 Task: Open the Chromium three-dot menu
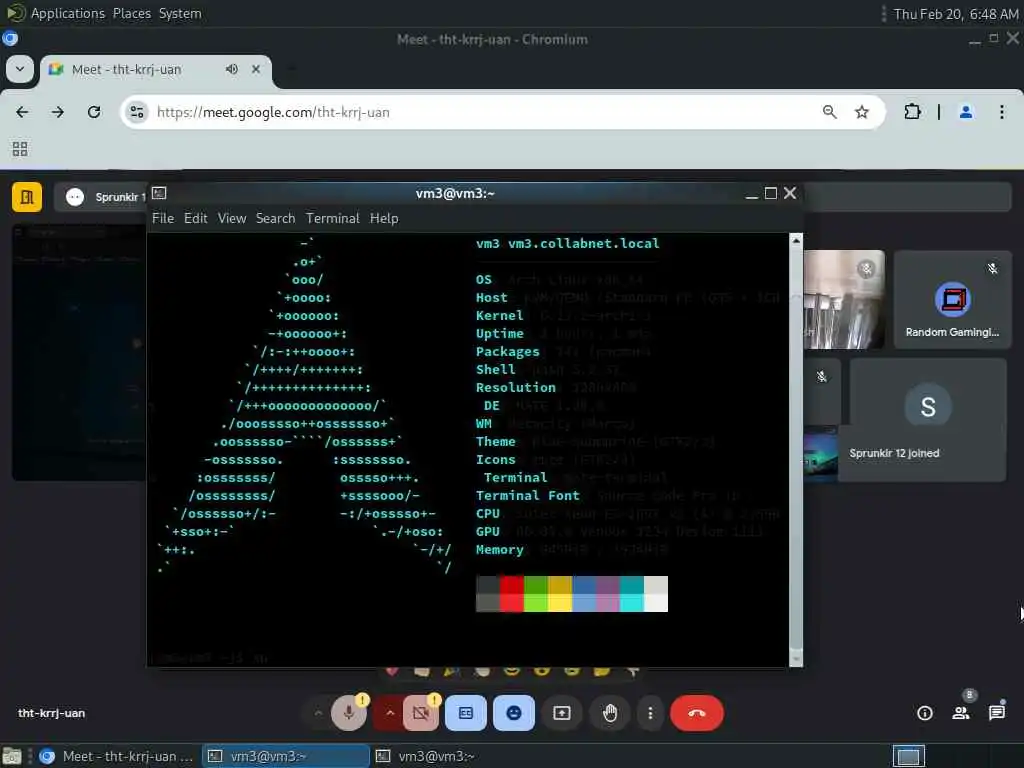click(x=1002, y=112)
